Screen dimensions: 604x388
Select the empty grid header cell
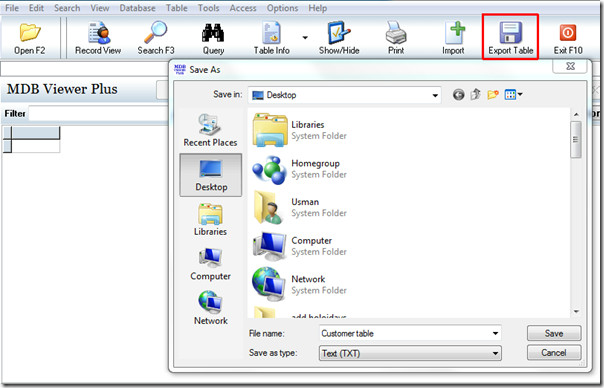[x=35, y=133]
